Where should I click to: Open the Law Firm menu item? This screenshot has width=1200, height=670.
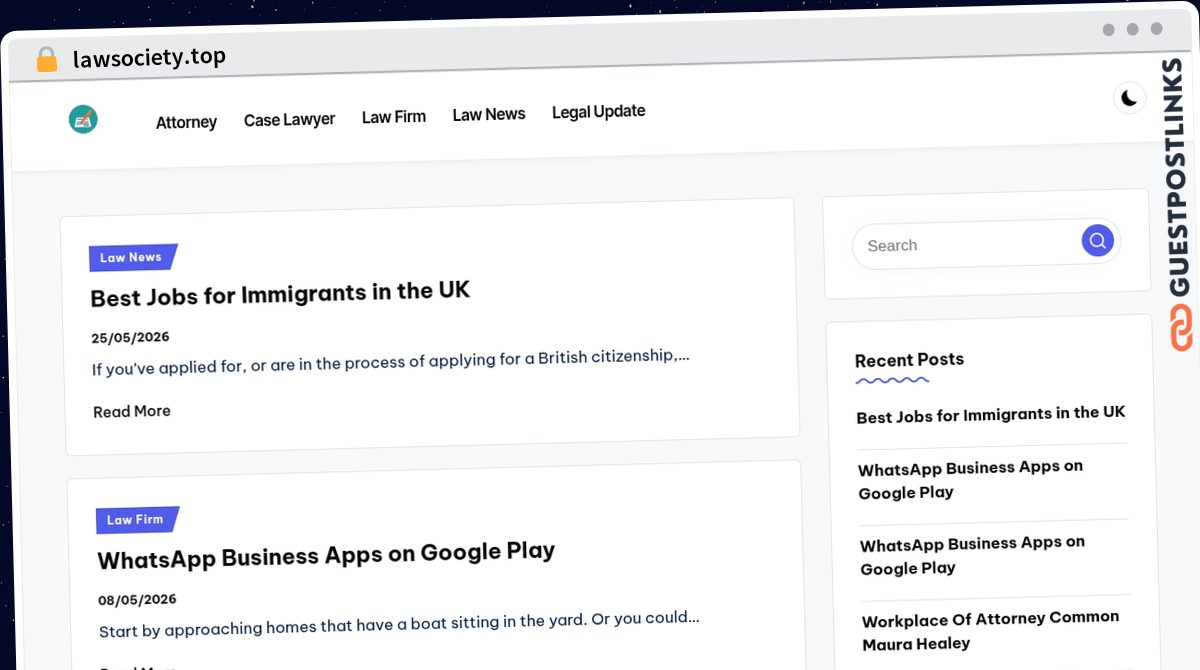point(393,117)
